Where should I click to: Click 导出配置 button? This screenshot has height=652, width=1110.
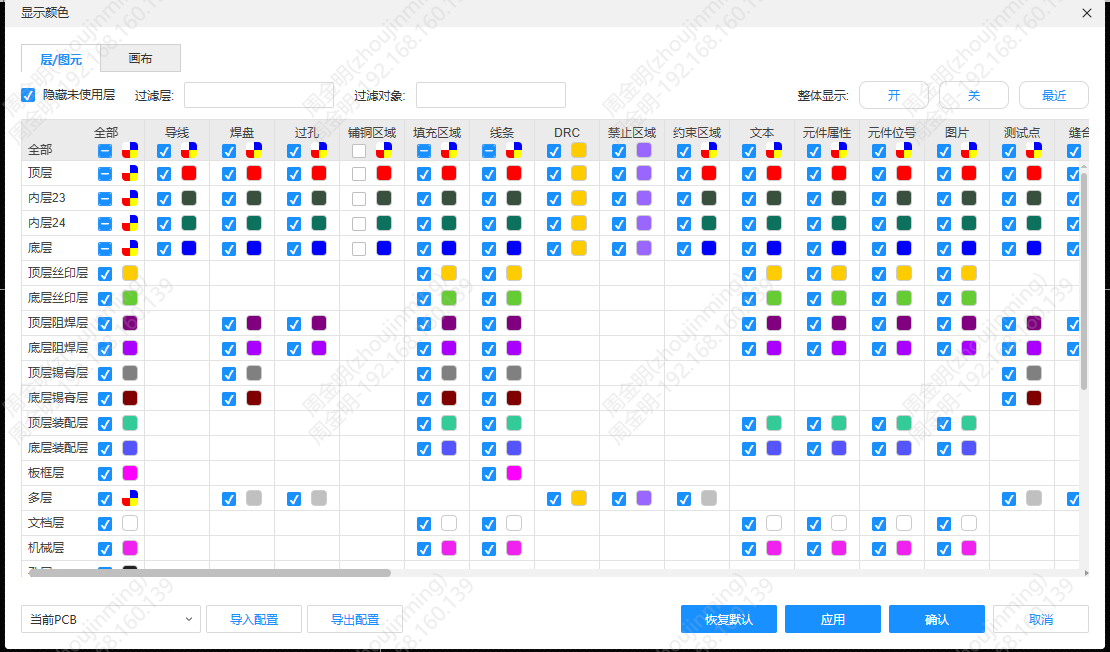(355, 619)
